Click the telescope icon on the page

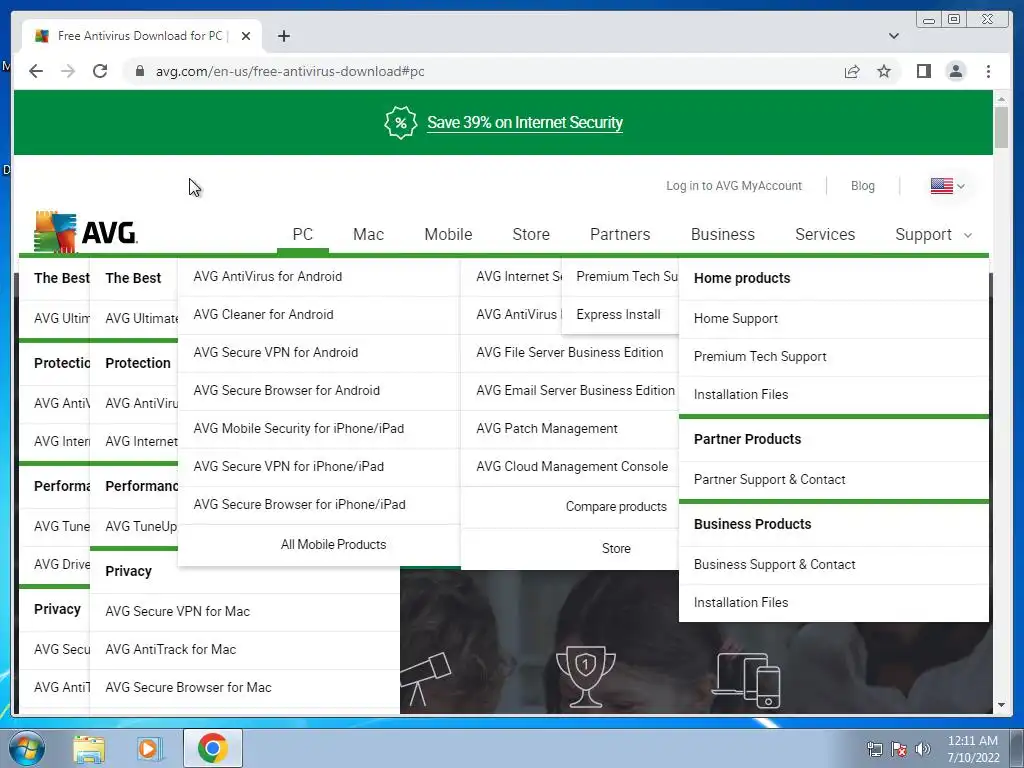(x=425, y=679)
